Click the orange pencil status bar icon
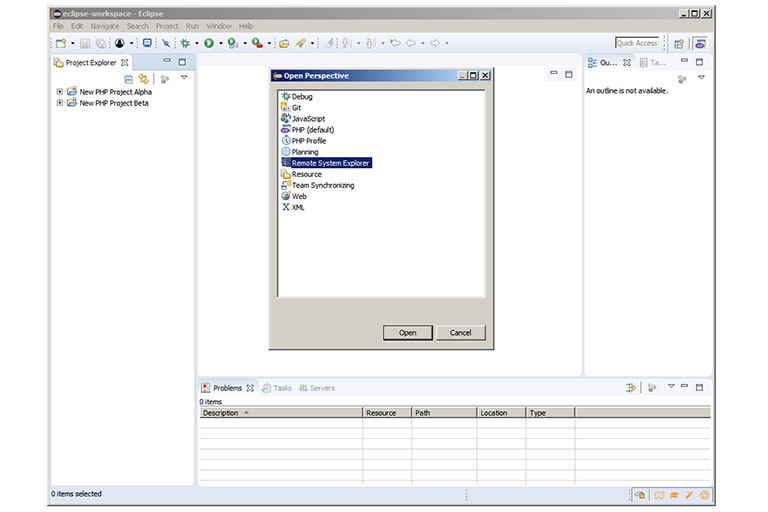This screenshot has height=512, width=768. tap(689, 495)
